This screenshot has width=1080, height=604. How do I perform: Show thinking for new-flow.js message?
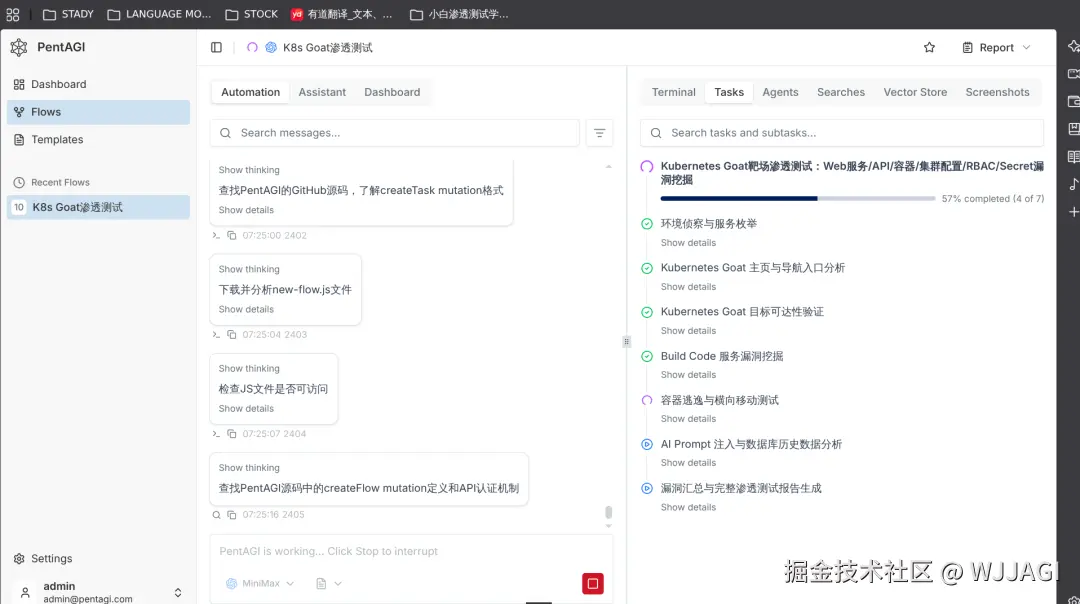point(249,269)
